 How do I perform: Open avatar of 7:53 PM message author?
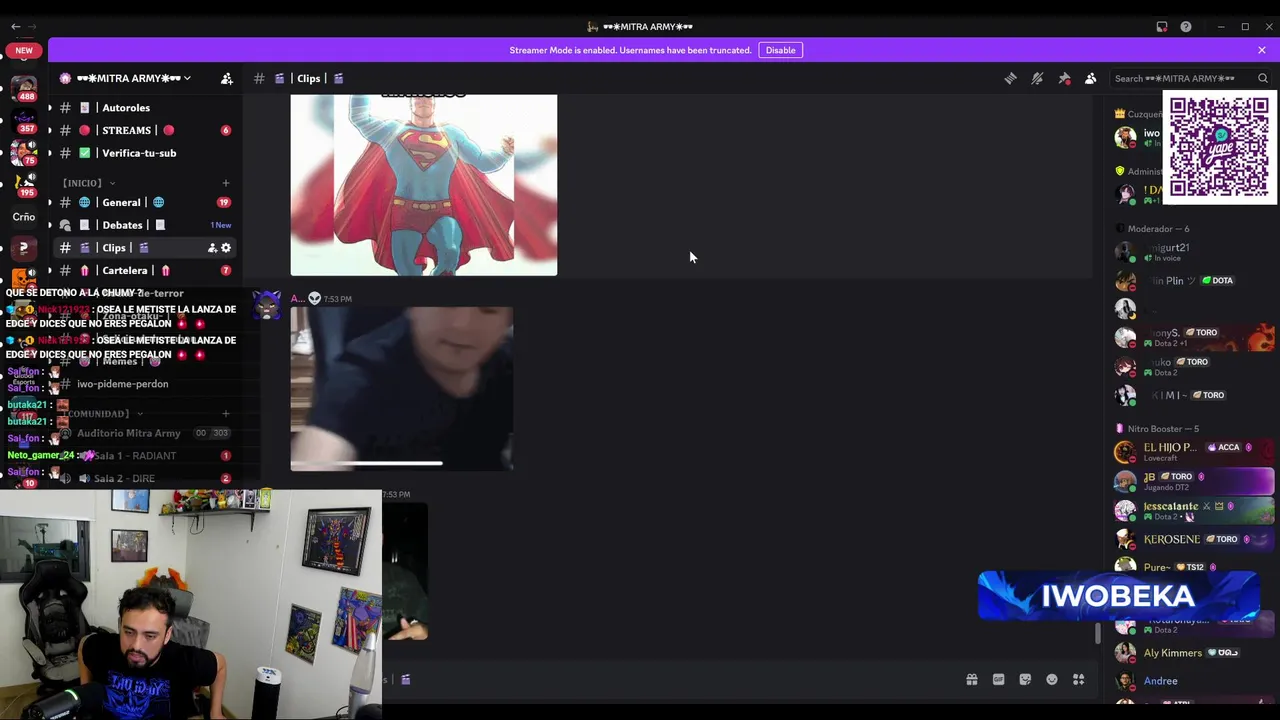pos(267,306)
